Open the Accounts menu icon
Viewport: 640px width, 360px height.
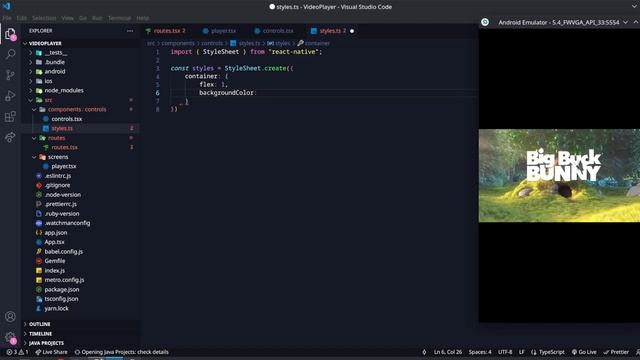[10, 316]
